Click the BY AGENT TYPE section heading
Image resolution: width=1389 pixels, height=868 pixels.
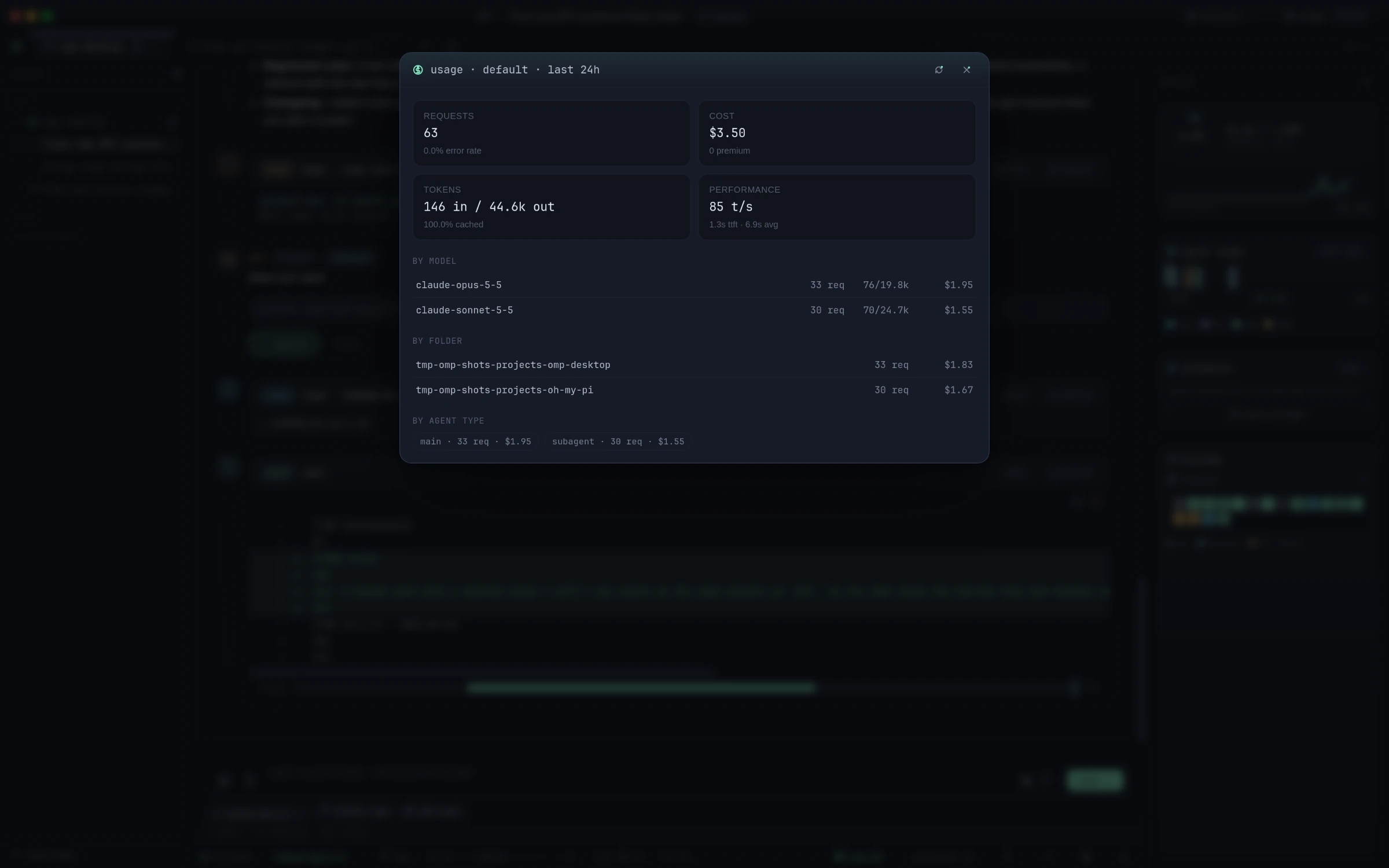click(448, 421)
